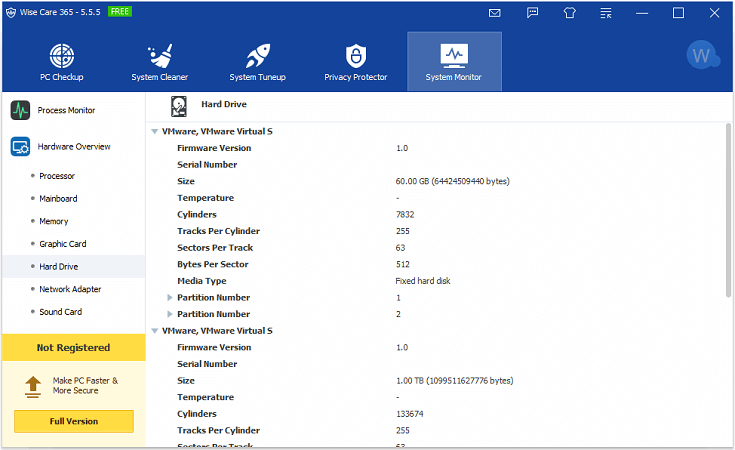Viewport: 735px width, 450px height.
Task: Click the 60.00 GB size value
Action: tap(452, 181)
